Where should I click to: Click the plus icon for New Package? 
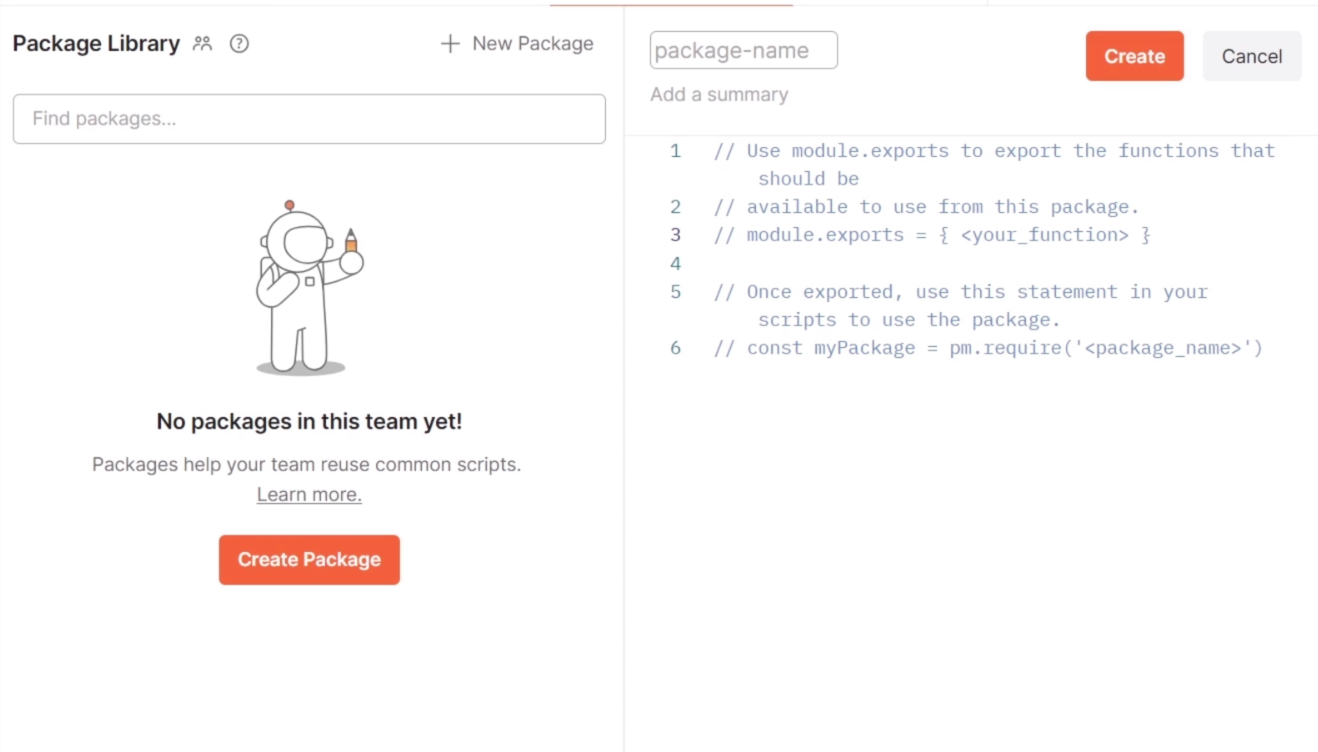pyautogui.click(x=450, y=44)
